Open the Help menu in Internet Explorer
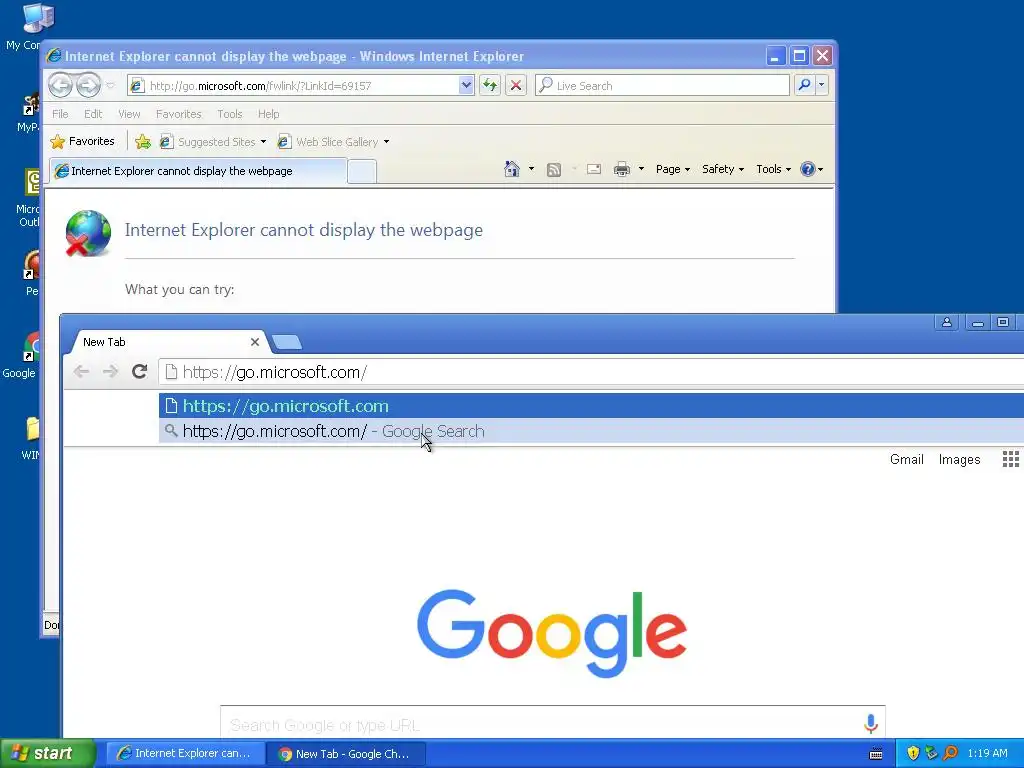This screenshot has width=1024, height=768. click(268, 114)
